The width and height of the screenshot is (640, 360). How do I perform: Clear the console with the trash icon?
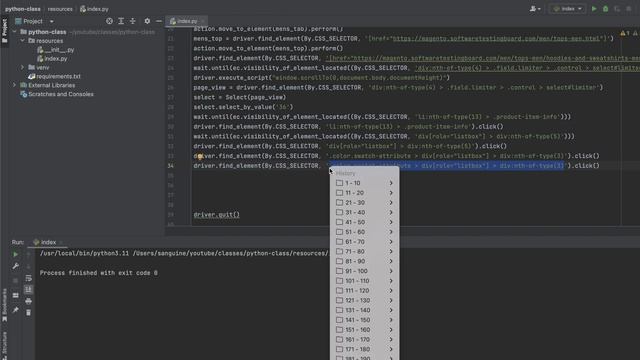click(x=29, y=313)
